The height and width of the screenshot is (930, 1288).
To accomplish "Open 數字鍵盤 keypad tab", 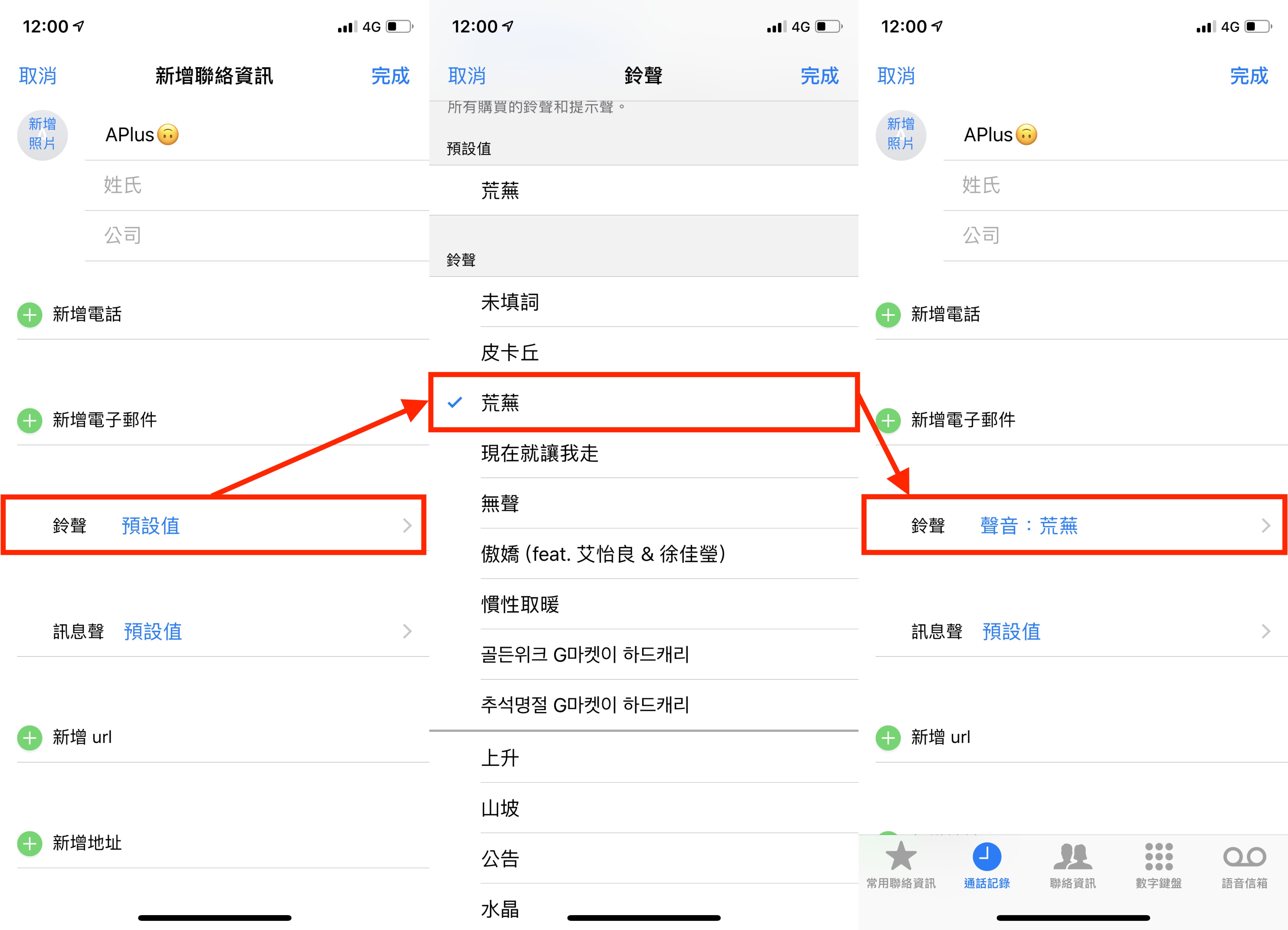I will tap(1159, 866).
